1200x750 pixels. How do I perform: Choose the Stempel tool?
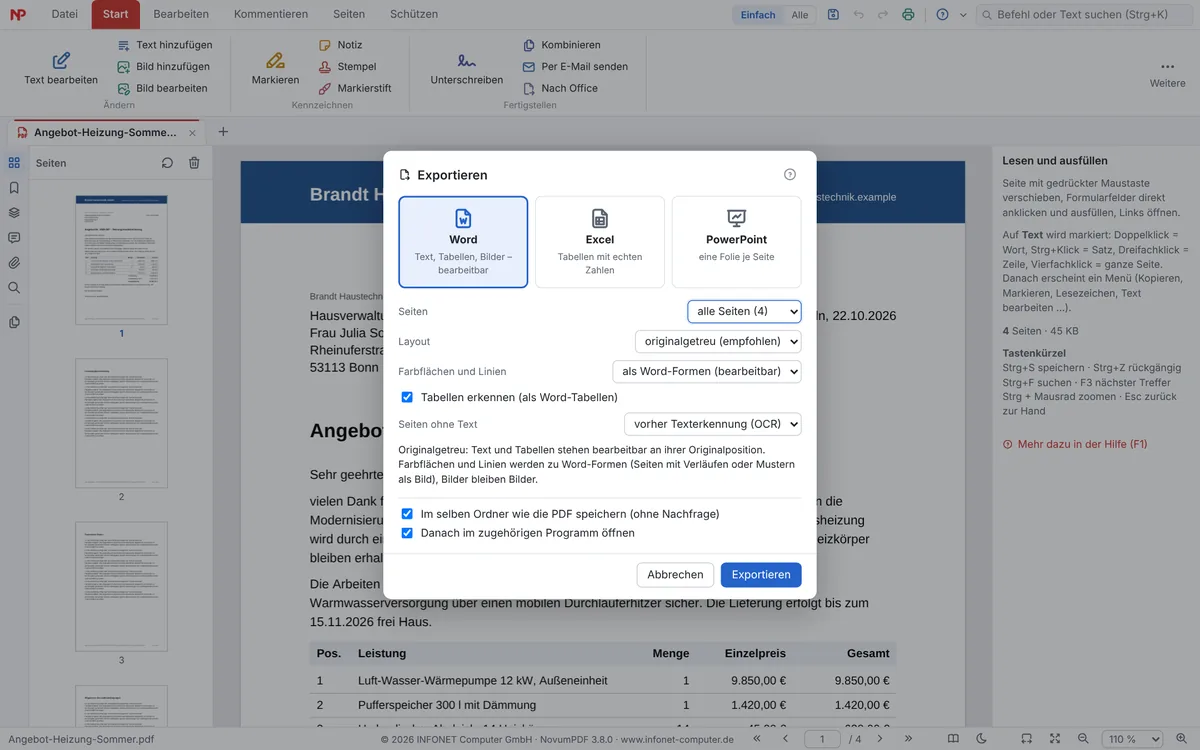pos(347,66)
